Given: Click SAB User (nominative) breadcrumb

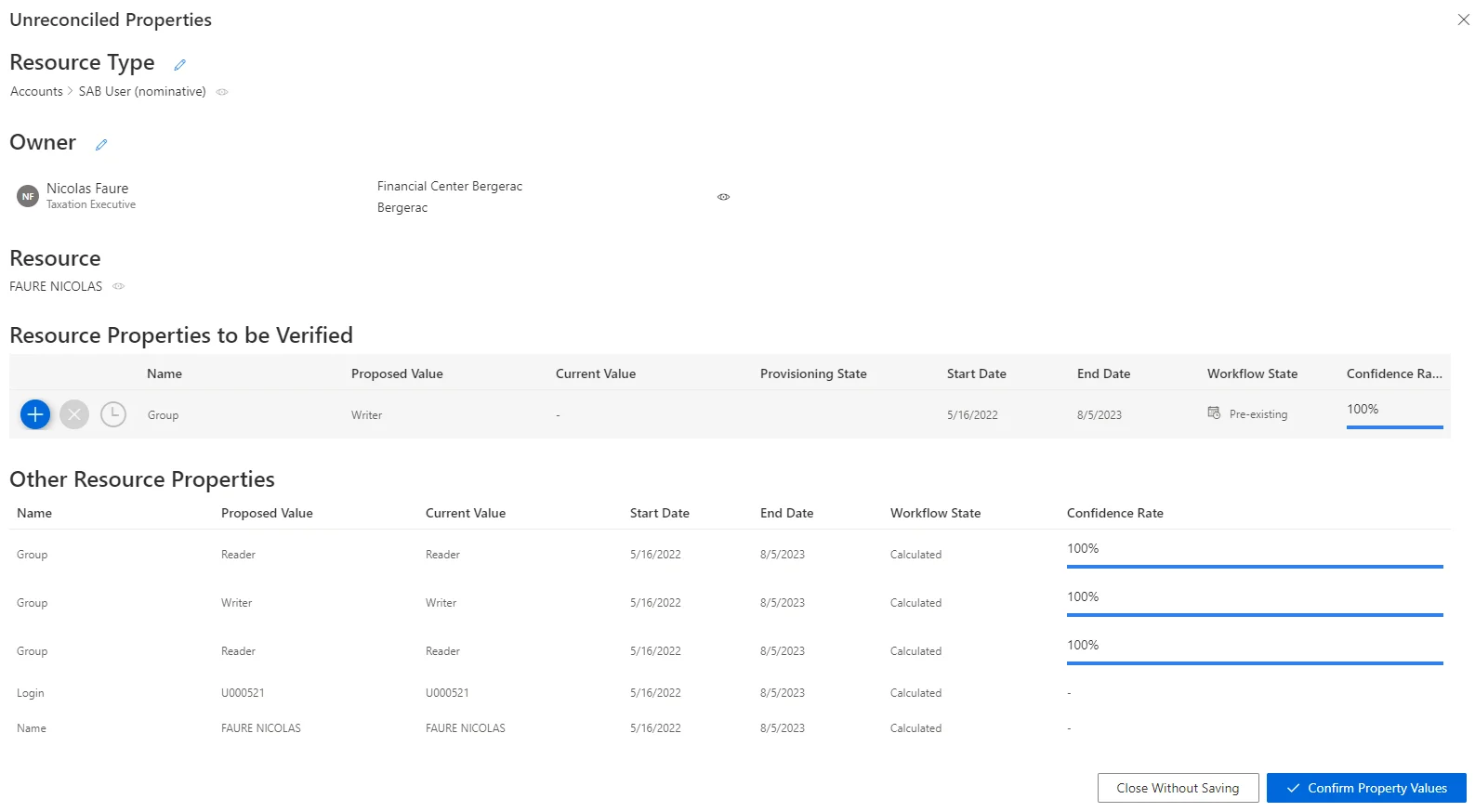Looking at the screenshot, I should pos(142,91).
